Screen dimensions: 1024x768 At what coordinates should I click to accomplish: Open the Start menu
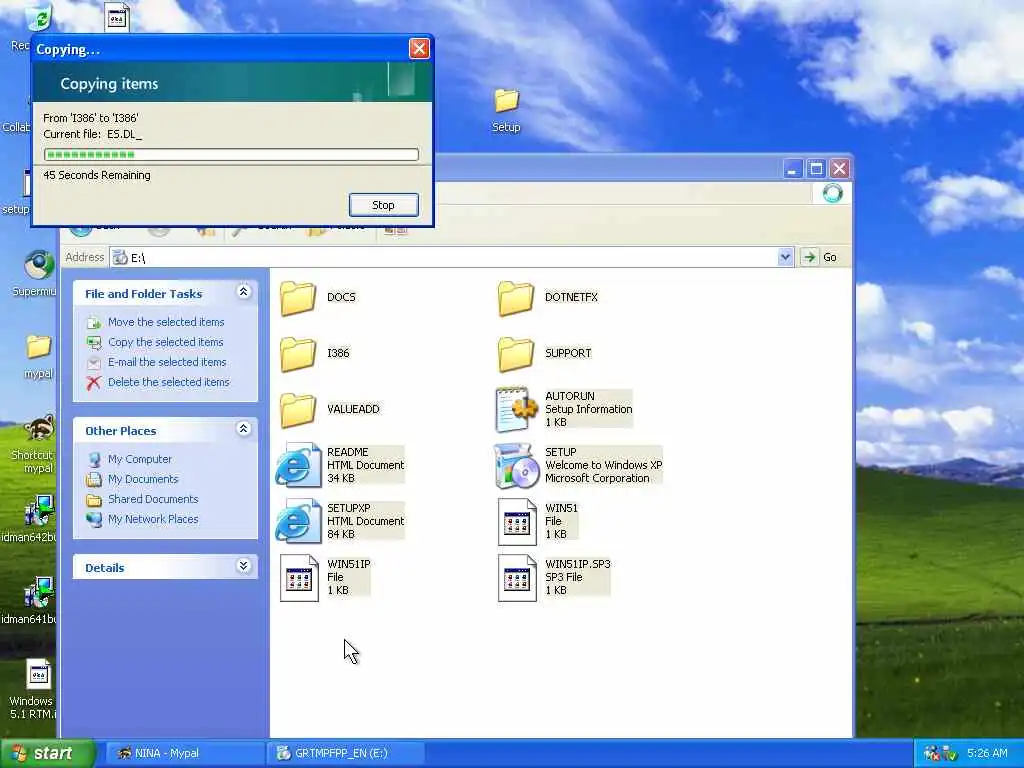coord(48,754)
